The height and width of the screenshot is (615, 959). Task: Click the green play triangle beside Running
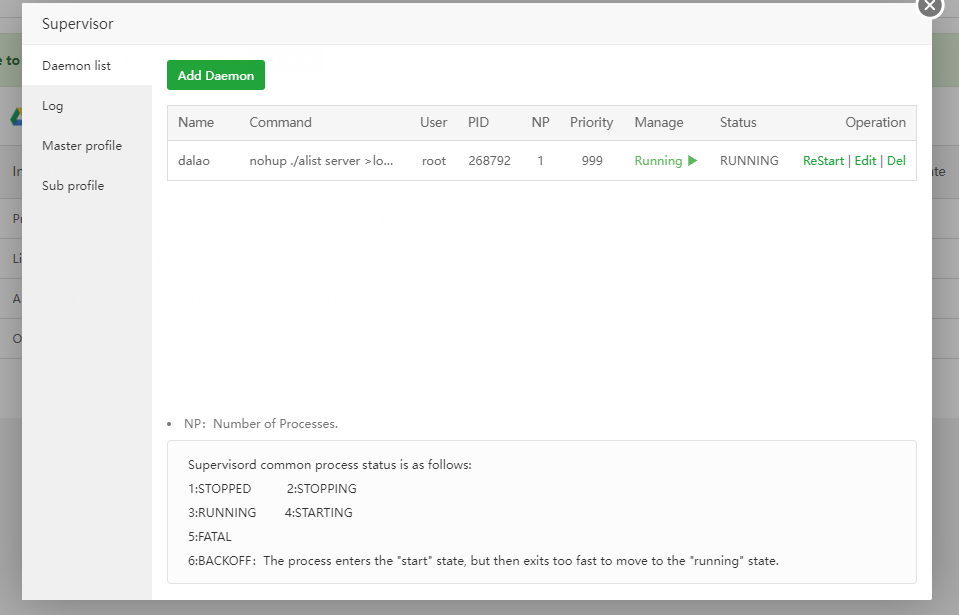point(693,161)
